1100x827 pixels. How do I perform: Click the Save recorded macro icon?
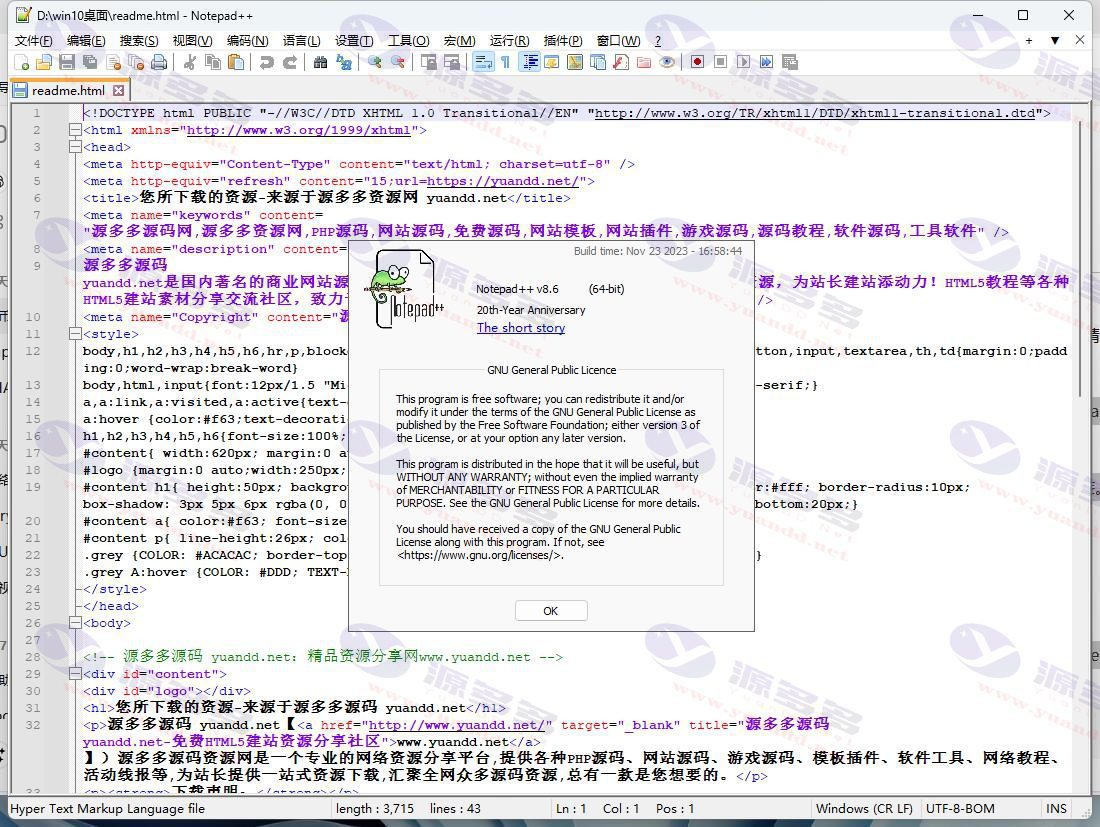click(x=790, y=62)
